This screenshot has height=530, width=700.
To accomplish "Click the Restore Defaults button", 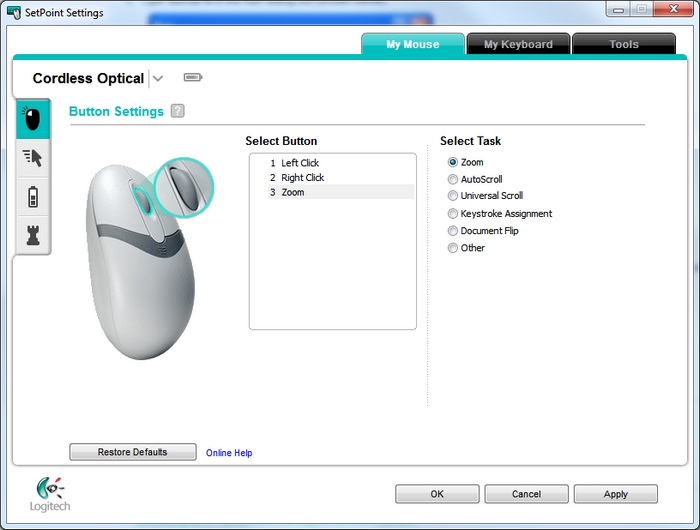I will [133, 452].
